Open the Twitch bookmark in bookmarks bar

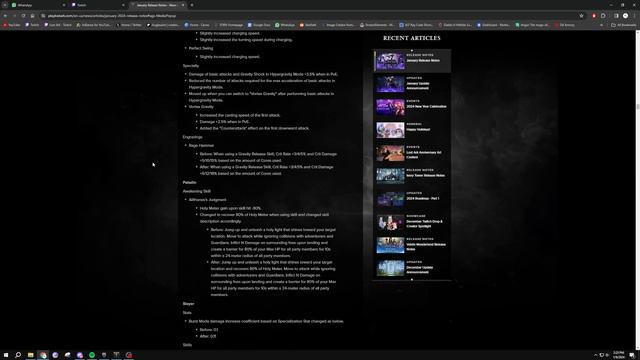32,25
